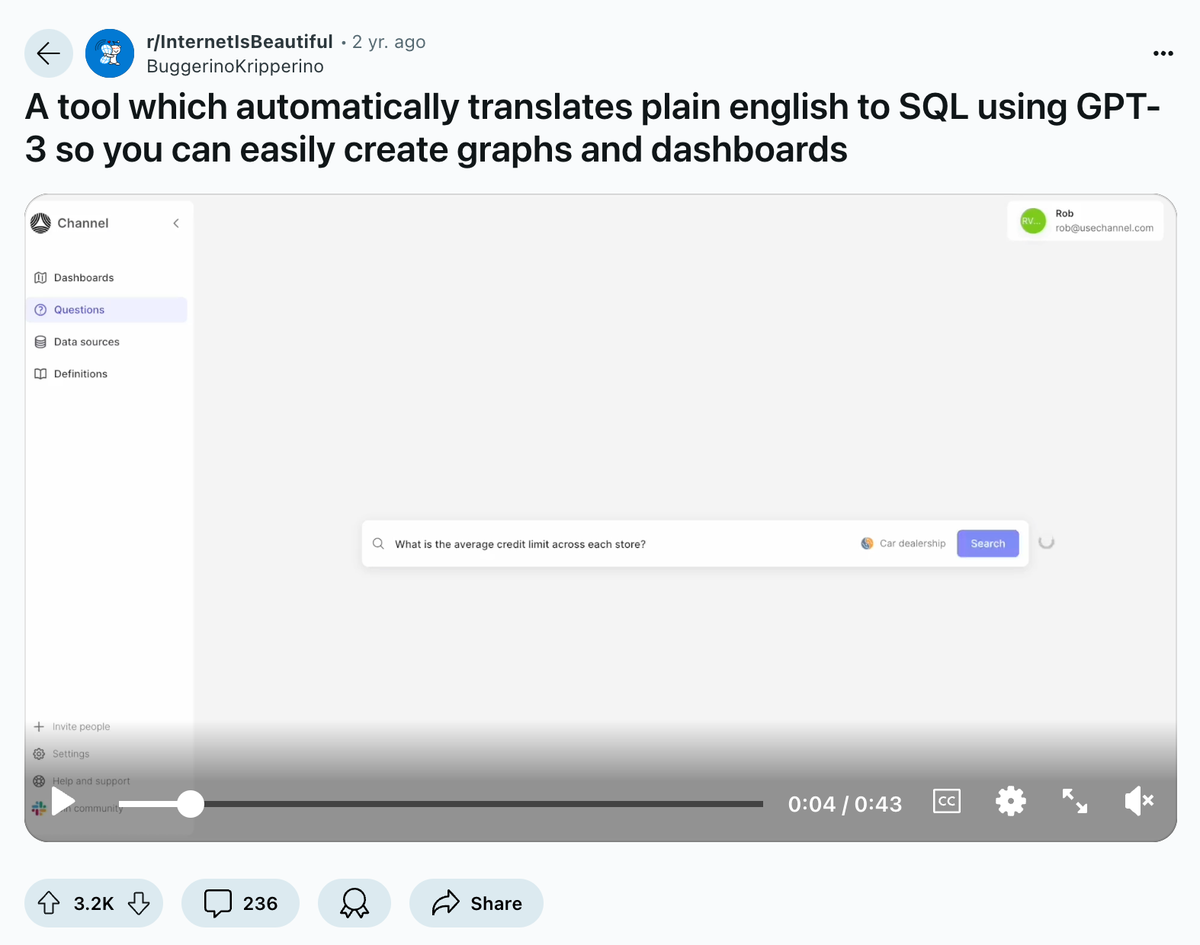Downvote the post

(x=139, y=903)
